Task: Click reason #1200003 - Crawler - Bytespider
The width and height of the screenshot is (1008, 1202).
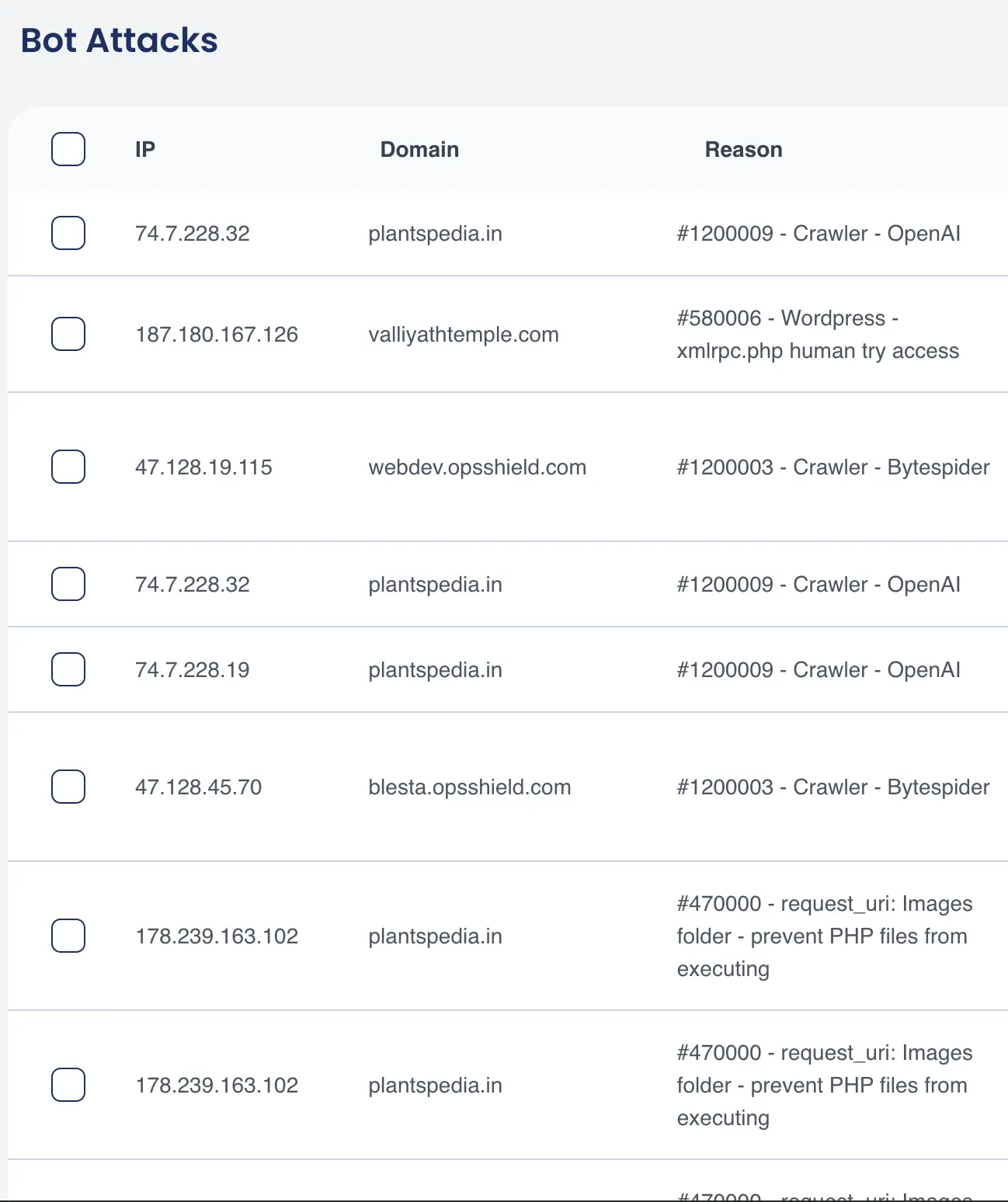Action: pyautogui.click(x=833, y=467)
